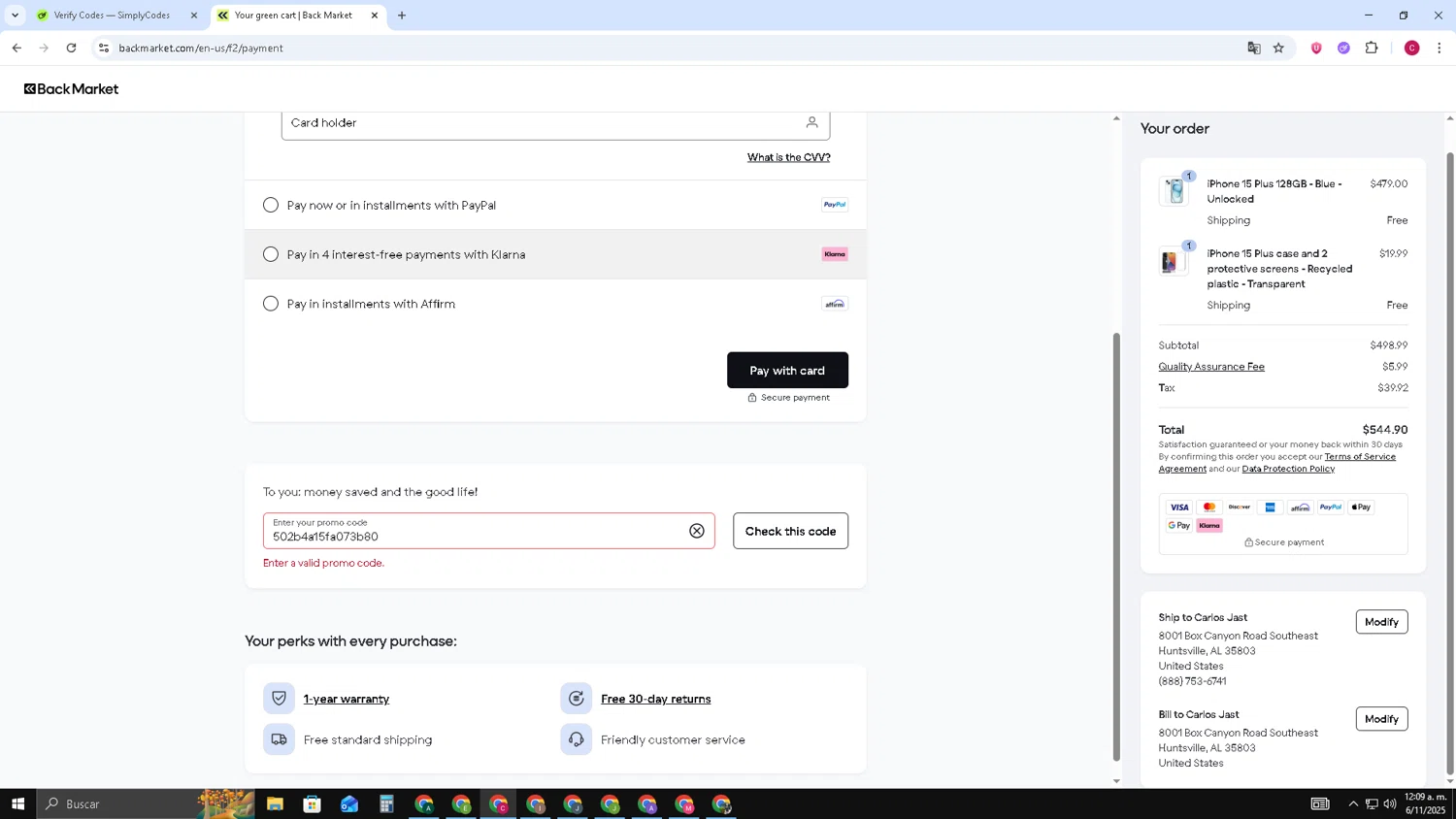This screenshot has width=1456, height=819.
Task: Open Terms of Service Agreement link
Action: (x=1276, y=463)
